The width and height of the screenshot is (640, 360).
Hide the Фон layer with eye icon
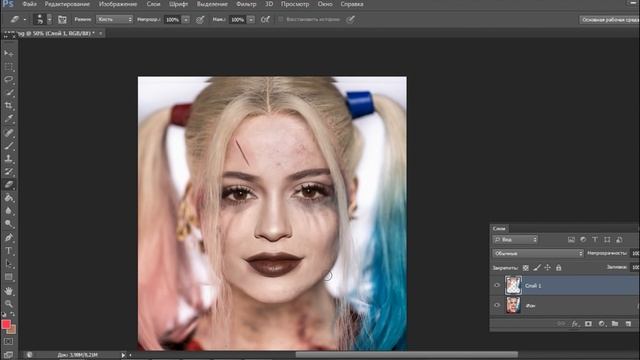click(497, 305)
